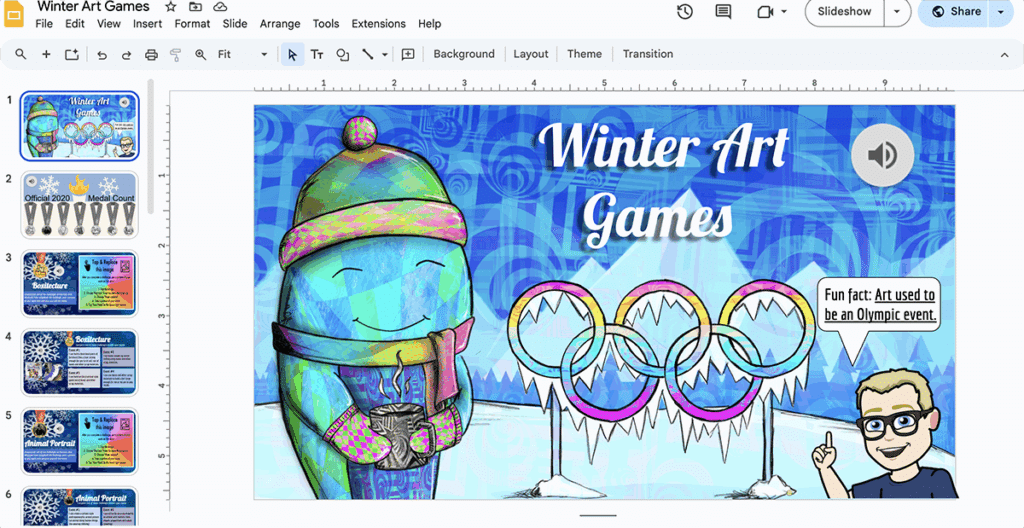The width and height of the screenshot is (1024, 528).
Task: Click the Transition button
Action: pyautogui.click(x=647, y=54)
